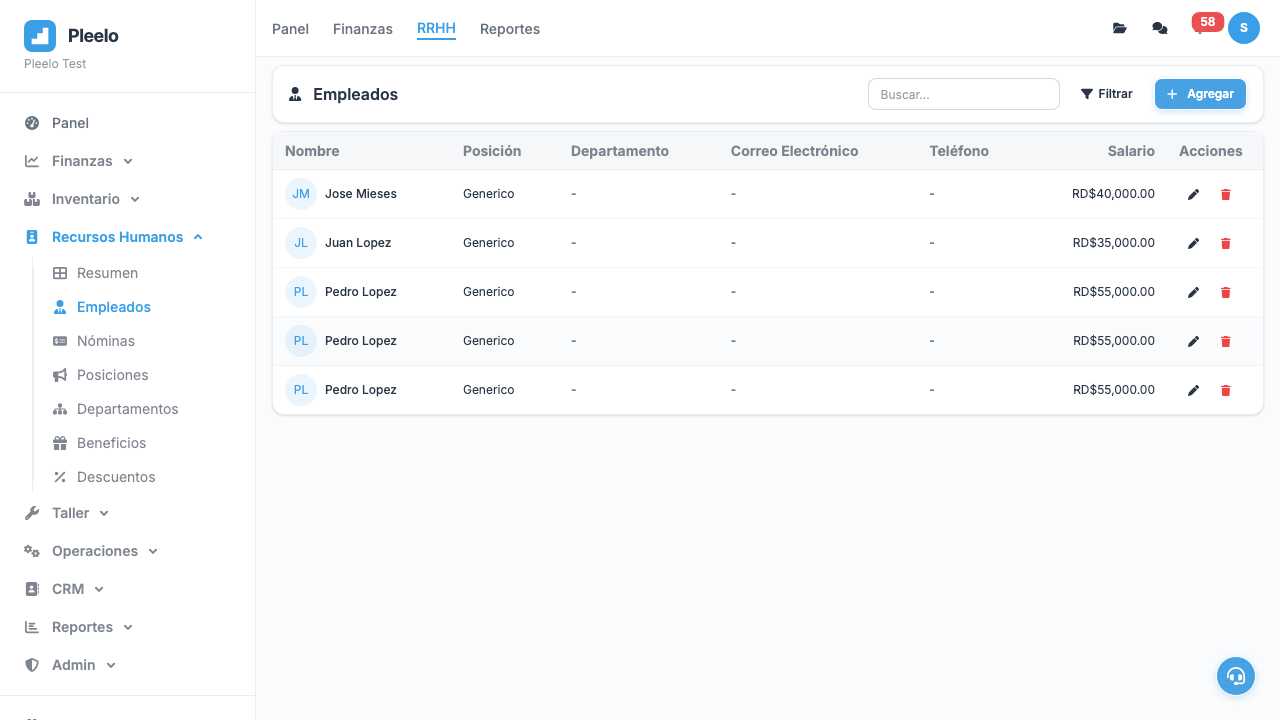Click the notification badge showing 58
This screenshot has height=720, width=1280.
pyautogui.click(x=1207, y=22)
